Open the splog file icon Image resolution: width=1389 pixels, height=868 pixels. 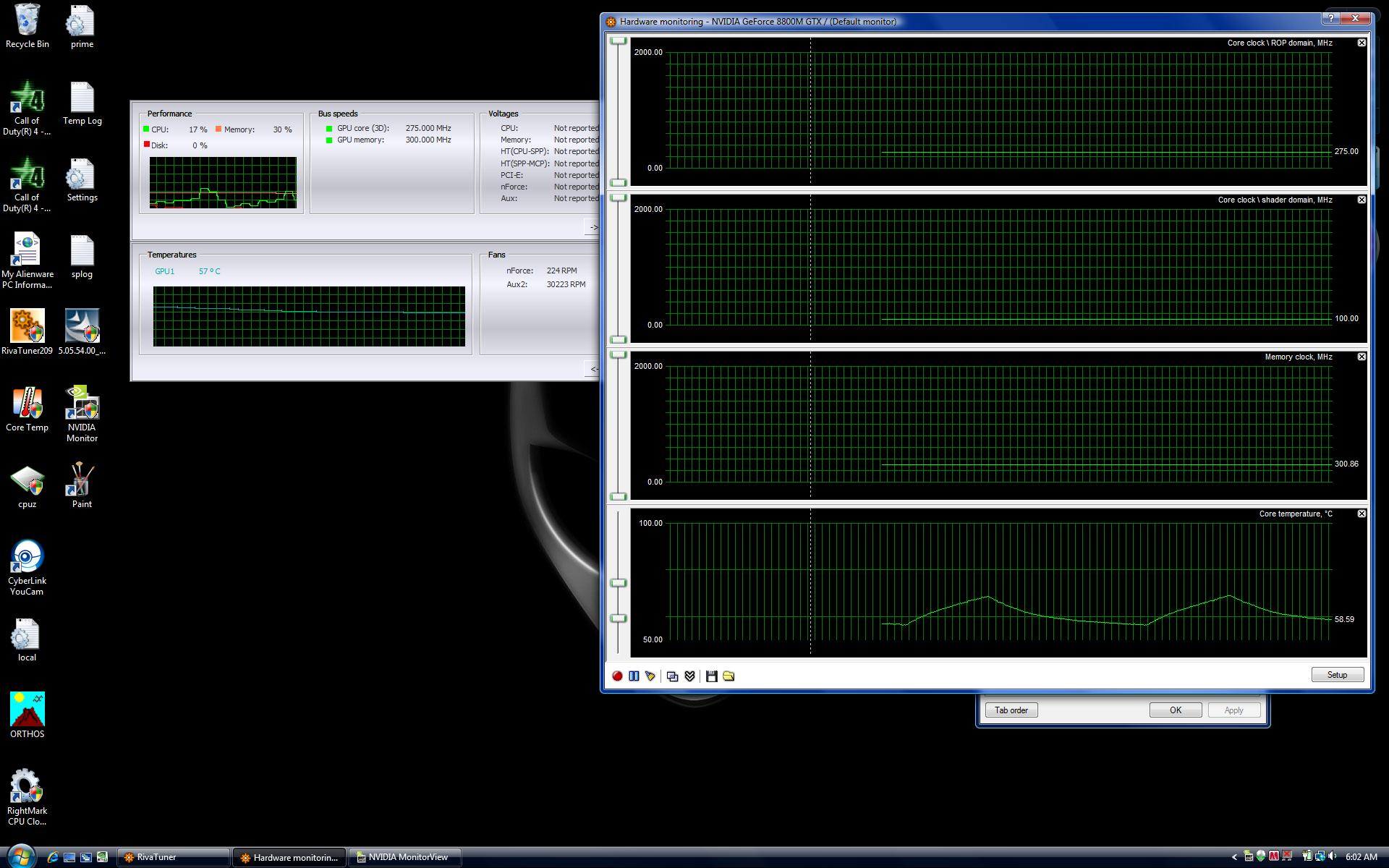[x=82, y=257]
